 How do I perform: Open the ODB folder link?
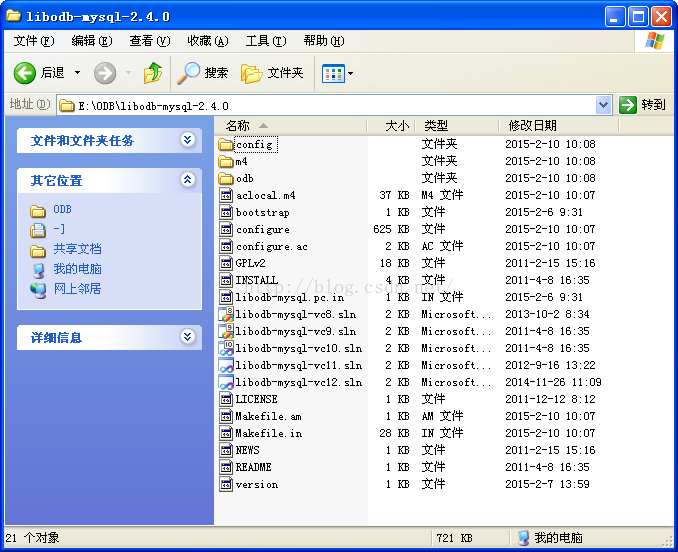(x=62, y=210)
